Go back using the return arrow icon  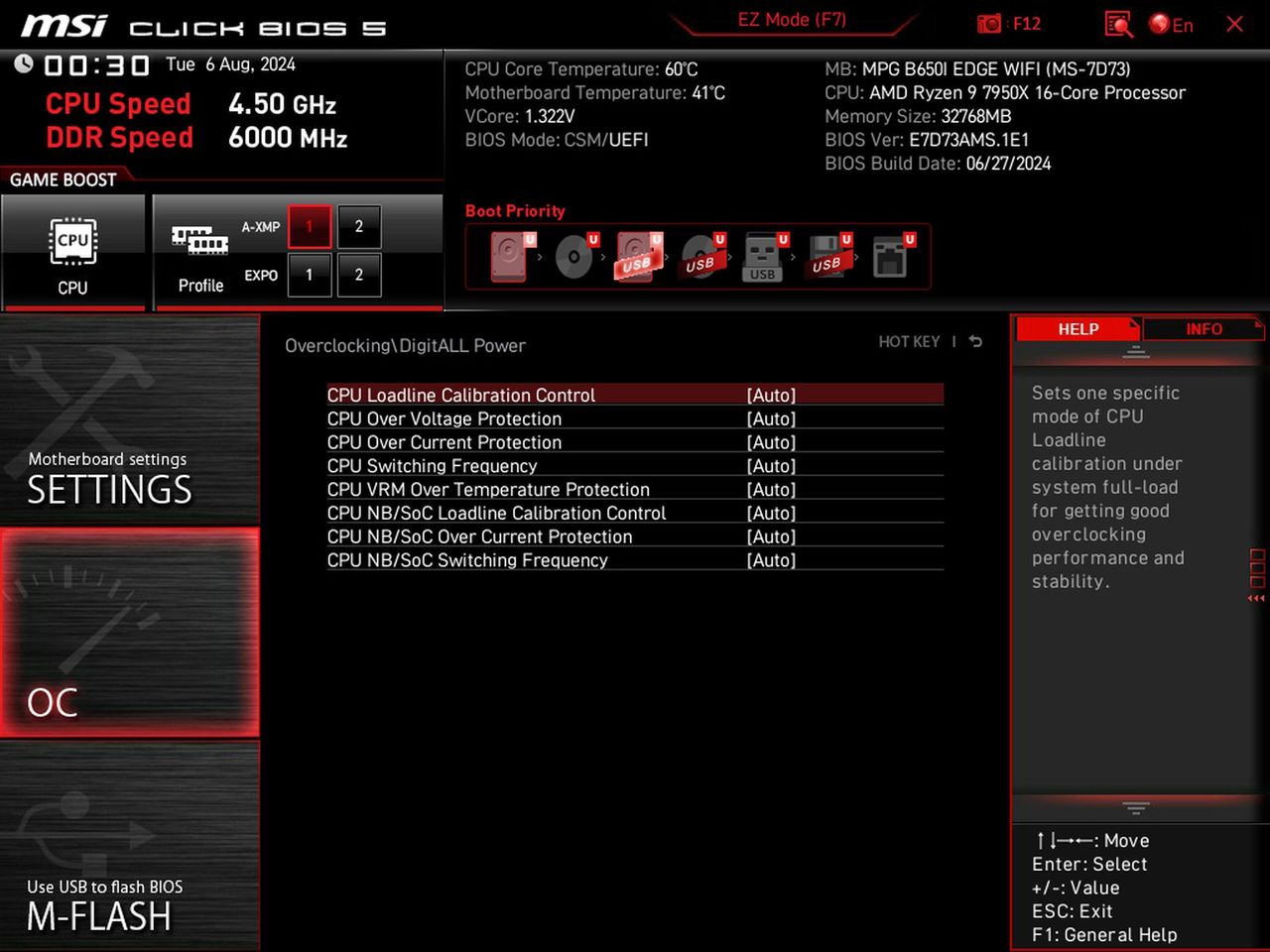(x=976, y=341)
